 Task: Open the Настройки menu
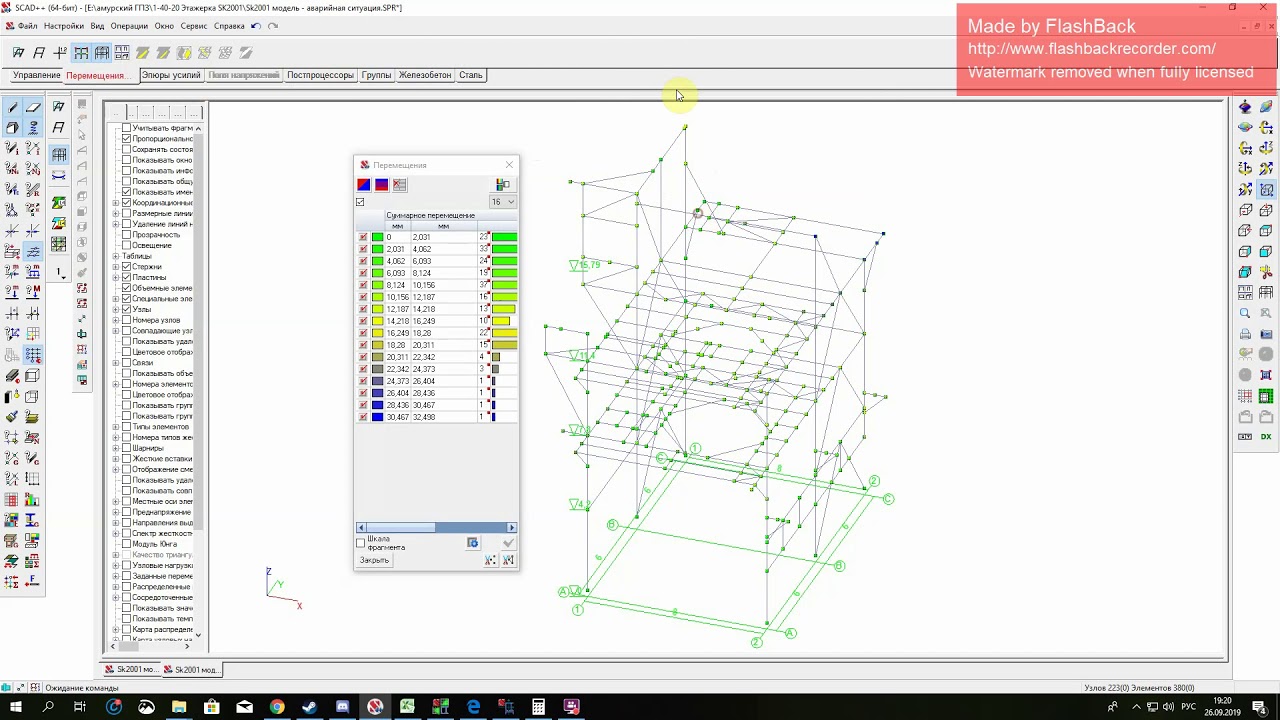click(64, 26)
